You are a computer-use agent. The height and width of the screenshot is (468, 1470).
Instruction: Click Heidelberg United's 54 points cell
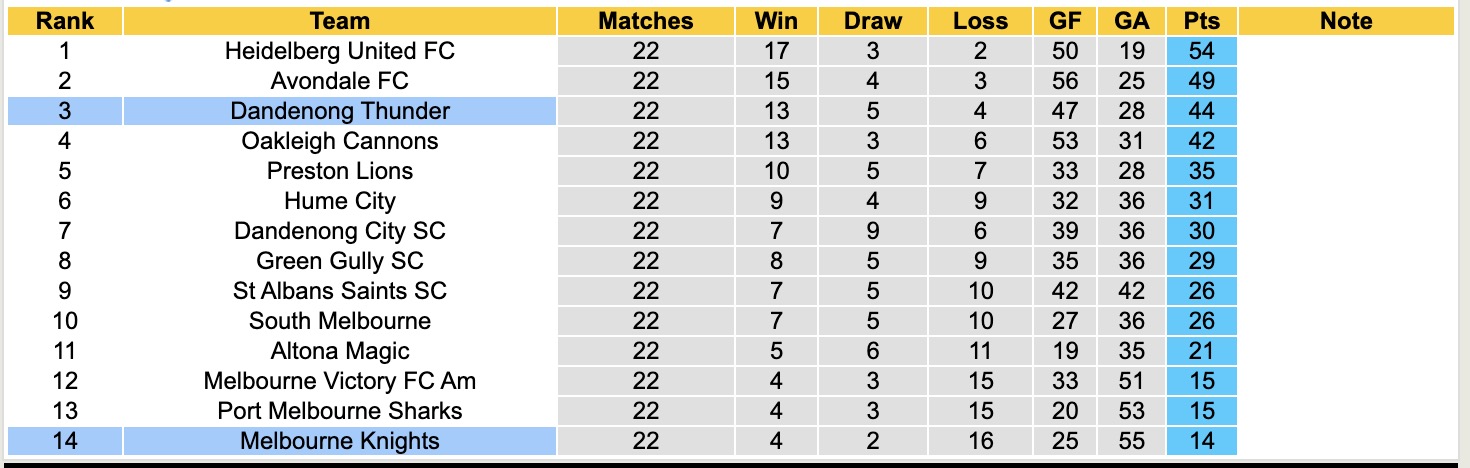coord(1201,51)
